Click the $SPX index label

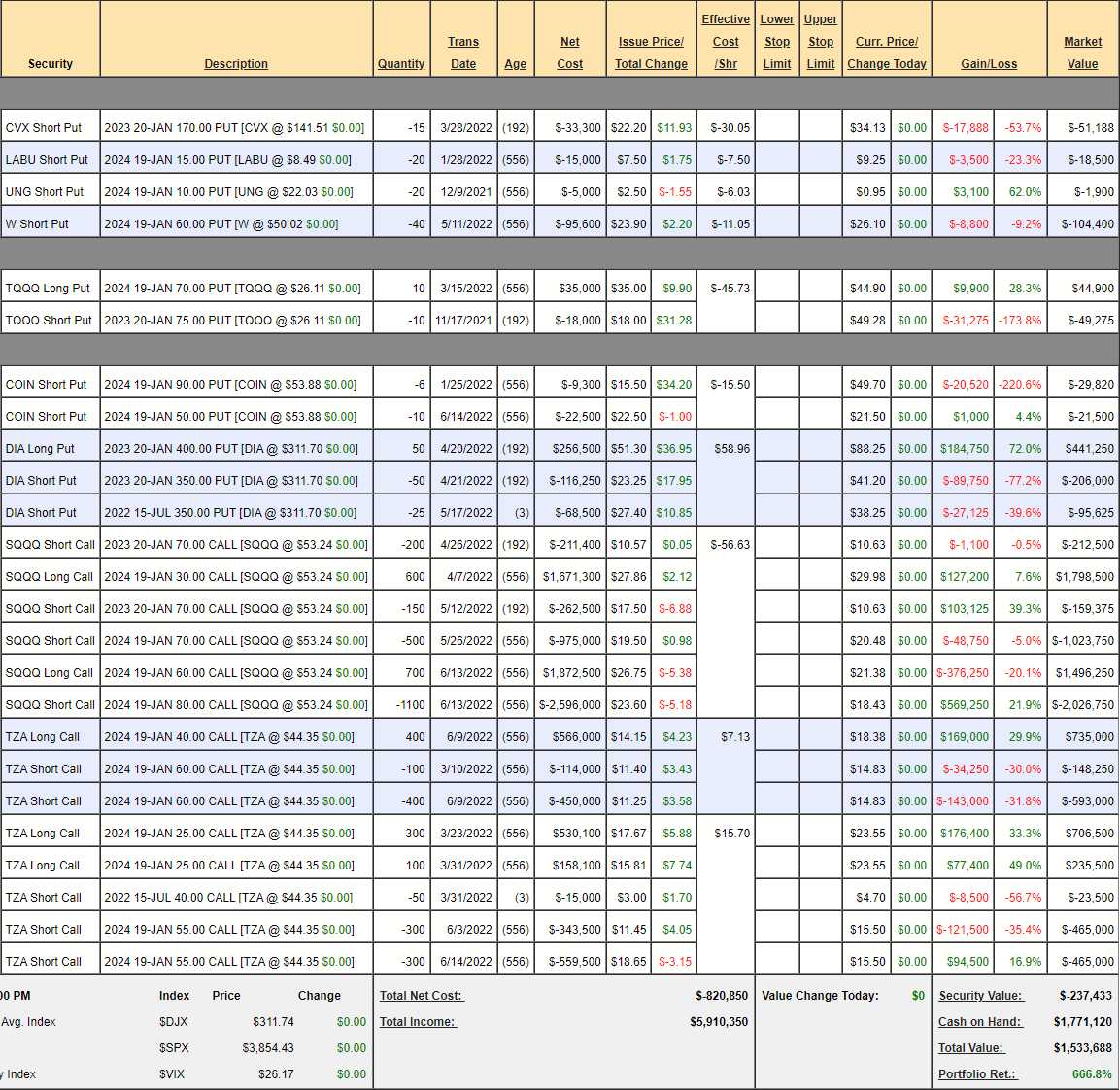174,1048
